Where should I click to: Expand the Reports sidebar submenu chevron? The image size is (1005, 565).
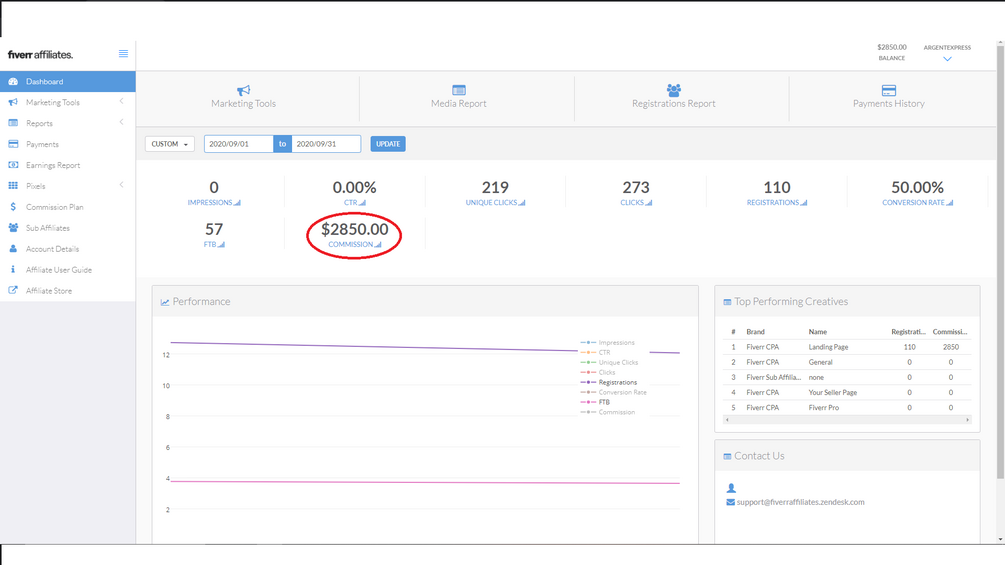point(121,122)
